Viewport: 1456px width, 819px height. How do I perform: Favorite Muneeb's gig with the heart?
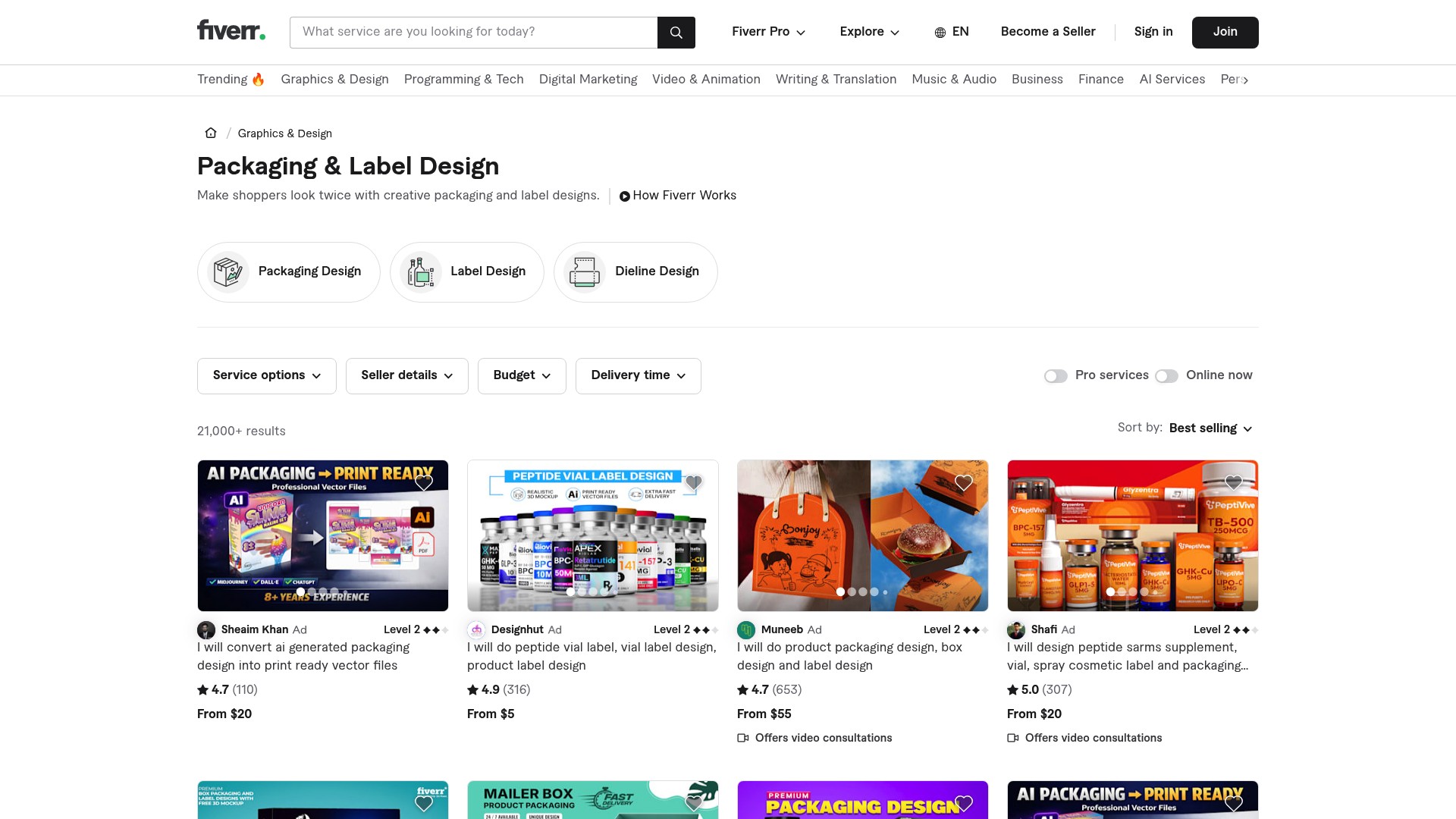[964, 483]
